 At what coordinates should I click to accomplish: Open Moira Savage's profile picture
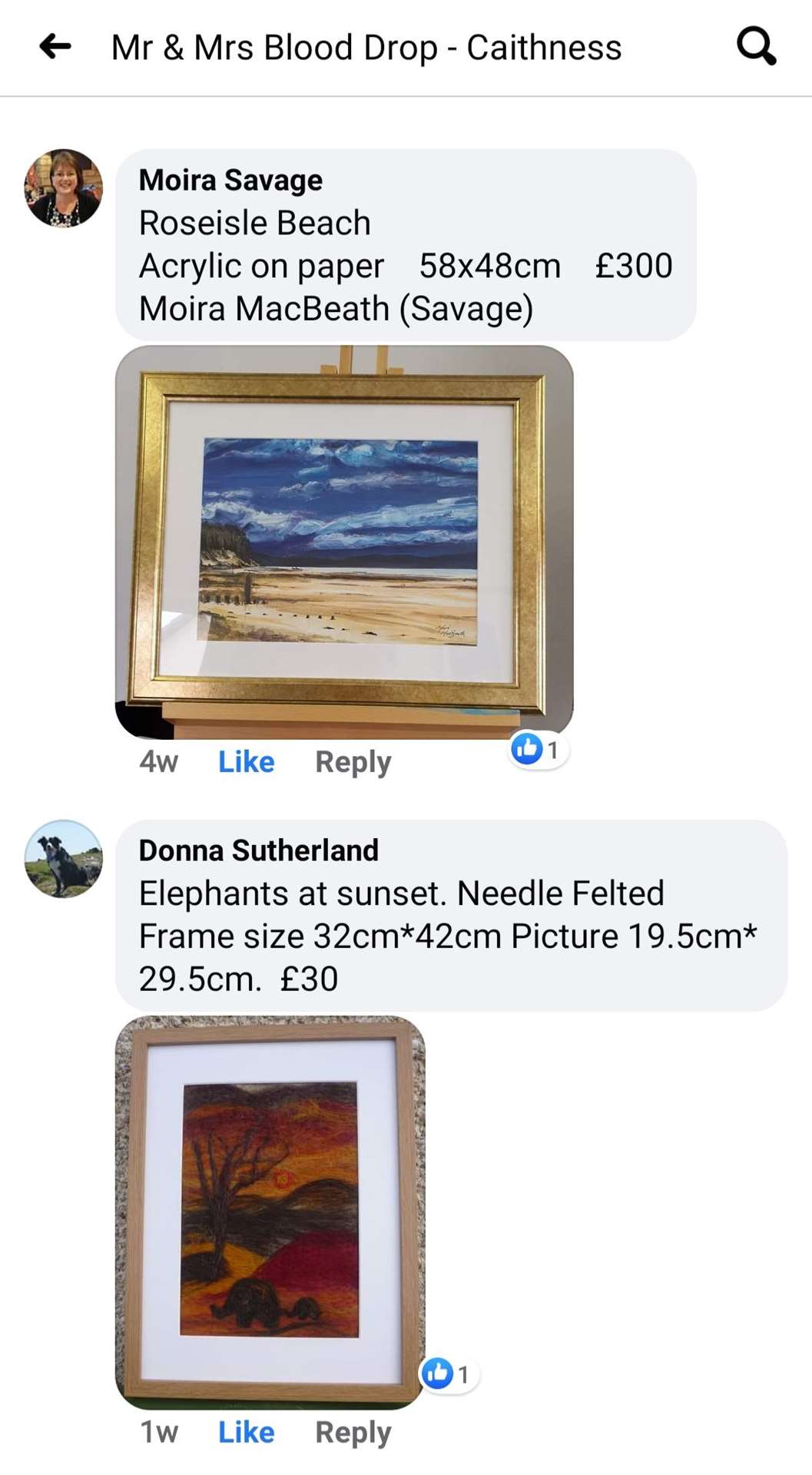point(64,188)
